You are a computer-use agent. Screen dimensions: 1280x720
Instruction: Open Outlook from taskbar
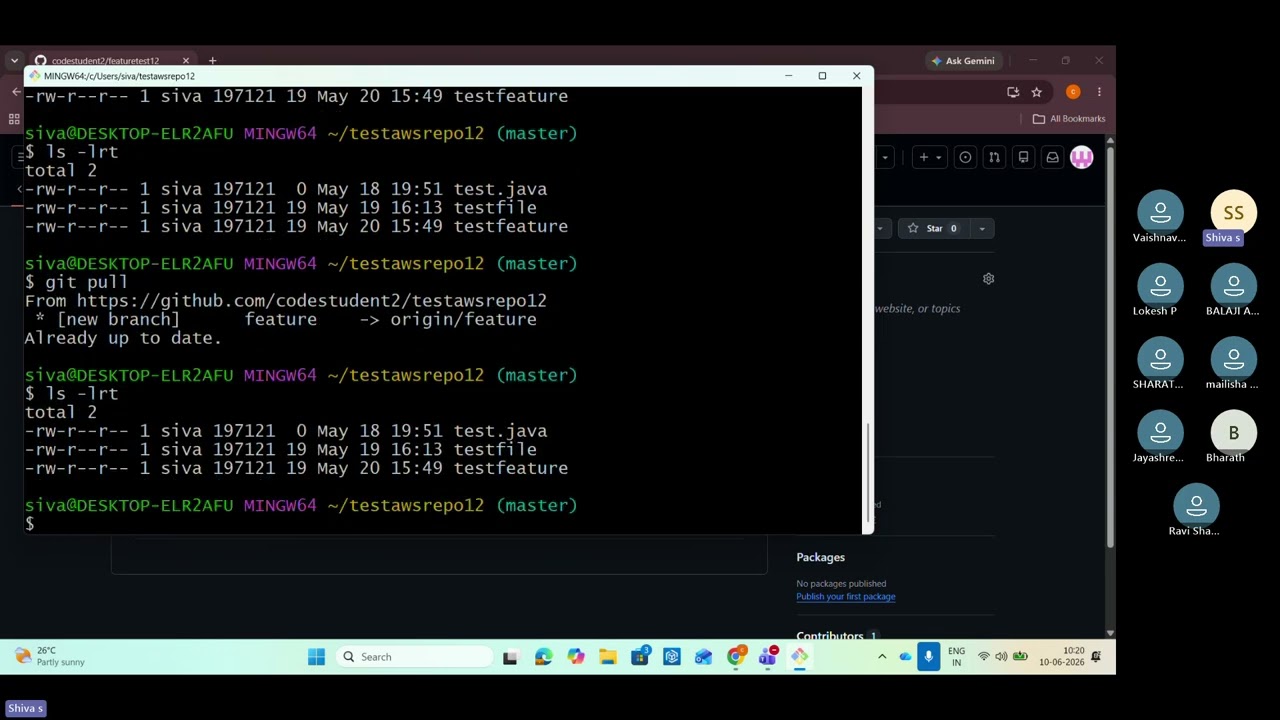[703, 657]
